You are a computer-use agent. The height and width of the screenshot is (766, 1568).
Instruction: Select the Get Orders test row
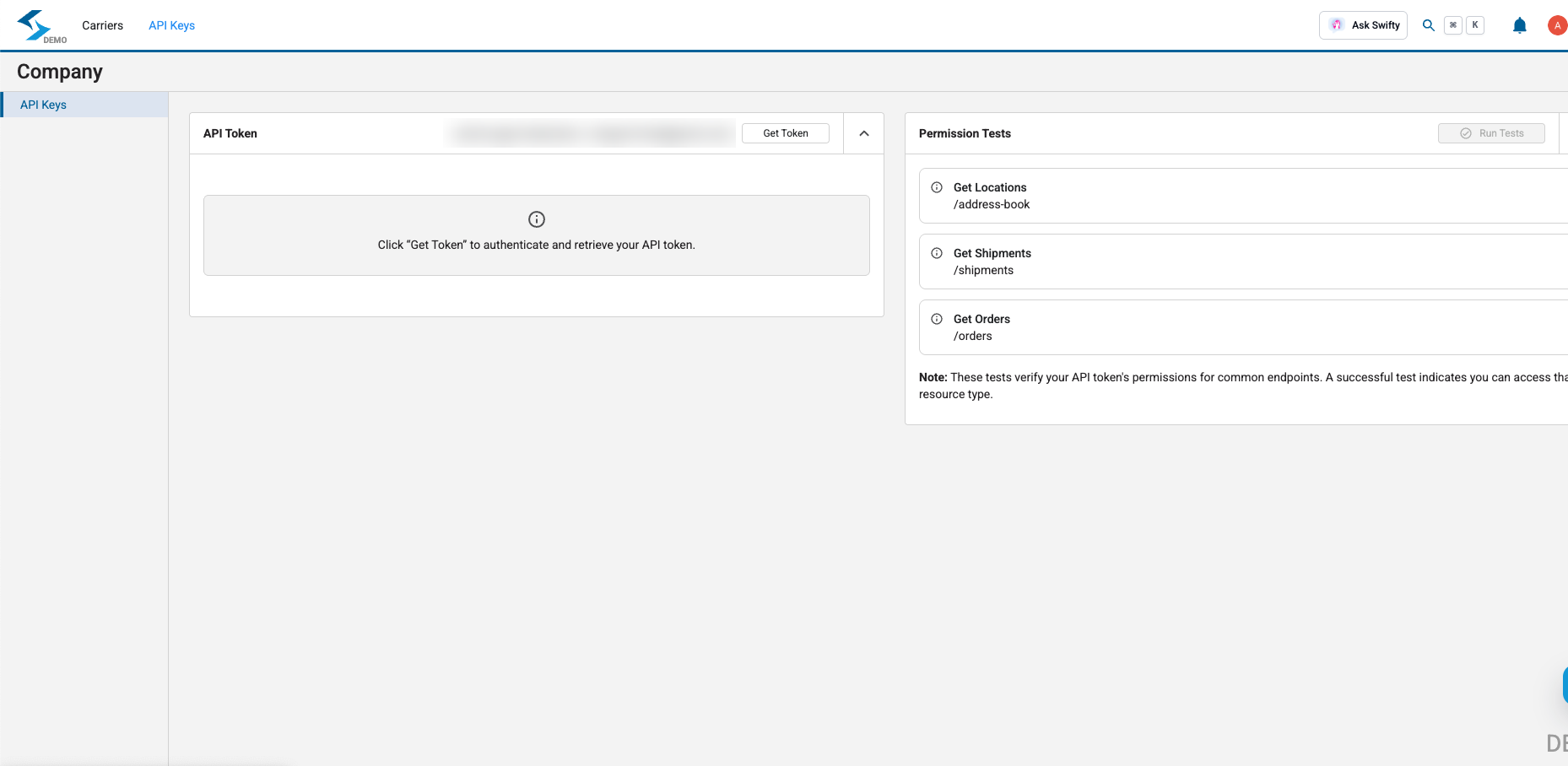point(1243,327)
